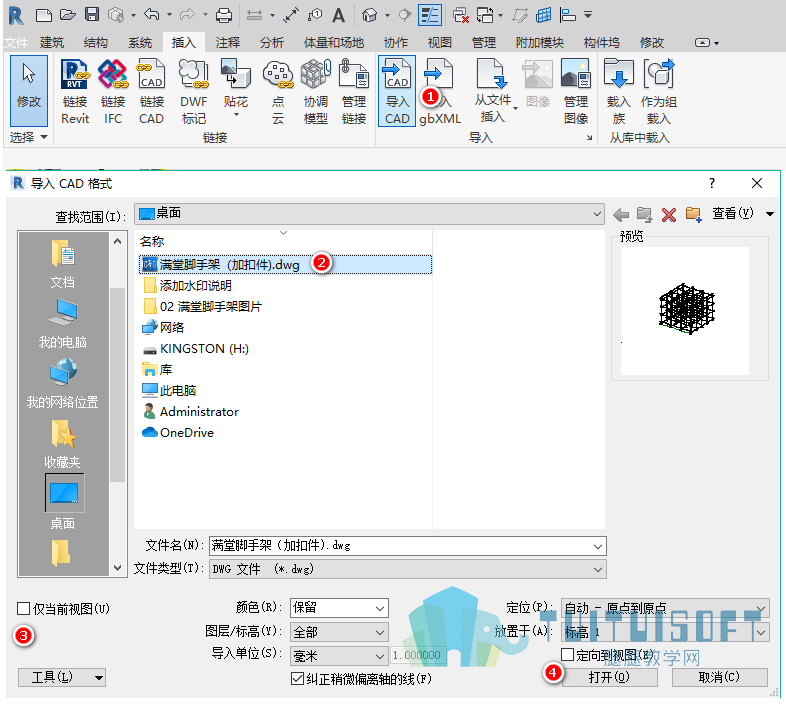
Task: Click Insert from File (从文件插入)
Action: tap(493, 89)
